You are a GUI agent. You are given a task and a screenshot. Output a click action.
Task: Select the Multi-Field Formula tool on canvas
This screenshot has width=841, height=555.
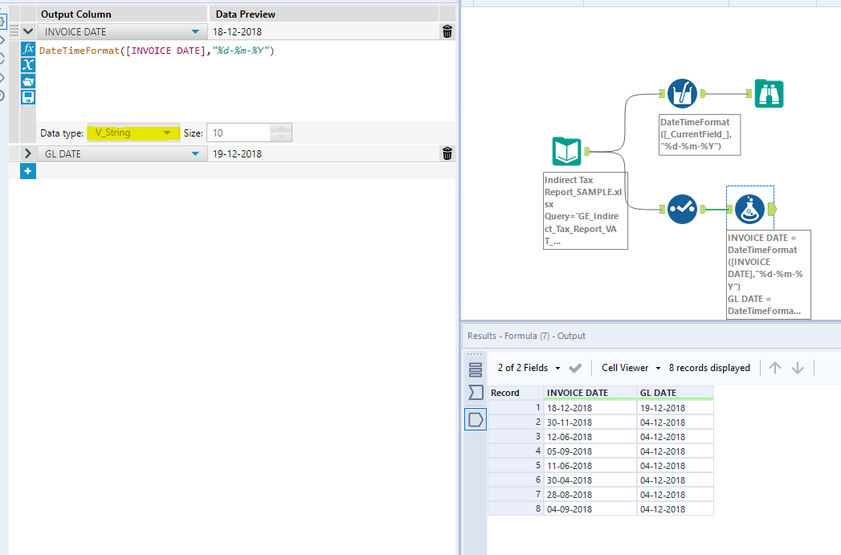coord(682,93)
